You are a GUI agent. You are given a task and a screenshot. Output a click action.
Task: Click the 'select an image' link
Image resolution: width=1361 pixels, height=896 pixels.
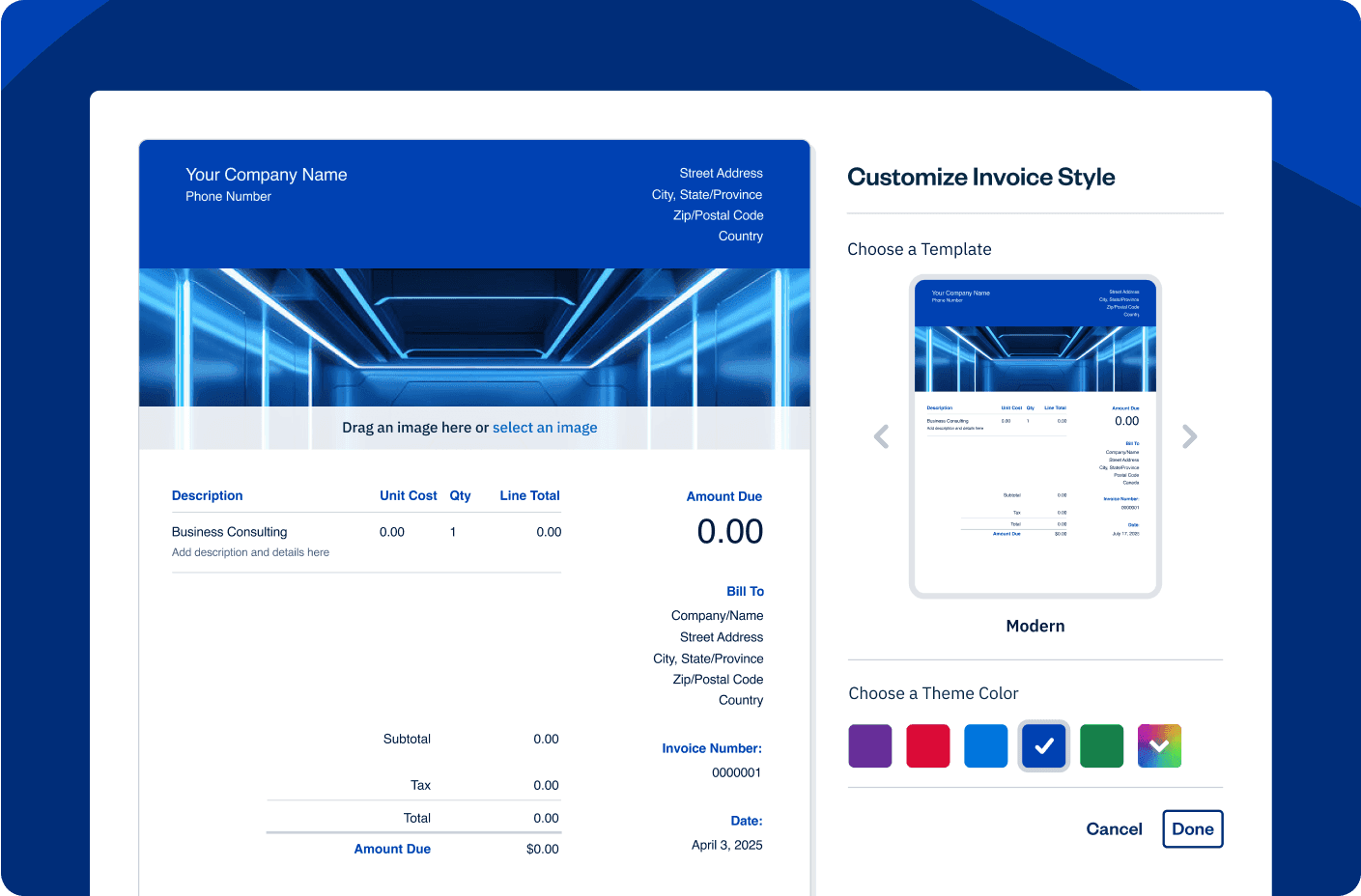(545, 428)
